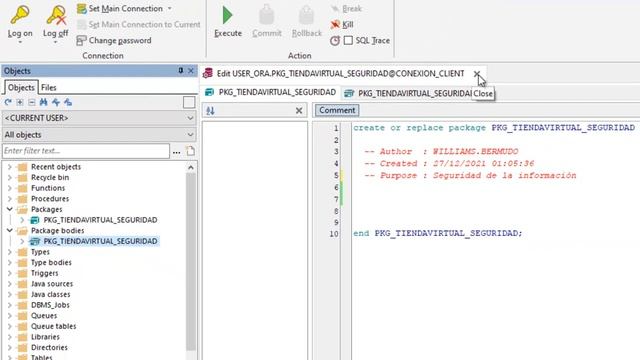Viewport: 640px width, 360px height.
Task: Expand the Triggers folder
Action: tap(10, 273)
